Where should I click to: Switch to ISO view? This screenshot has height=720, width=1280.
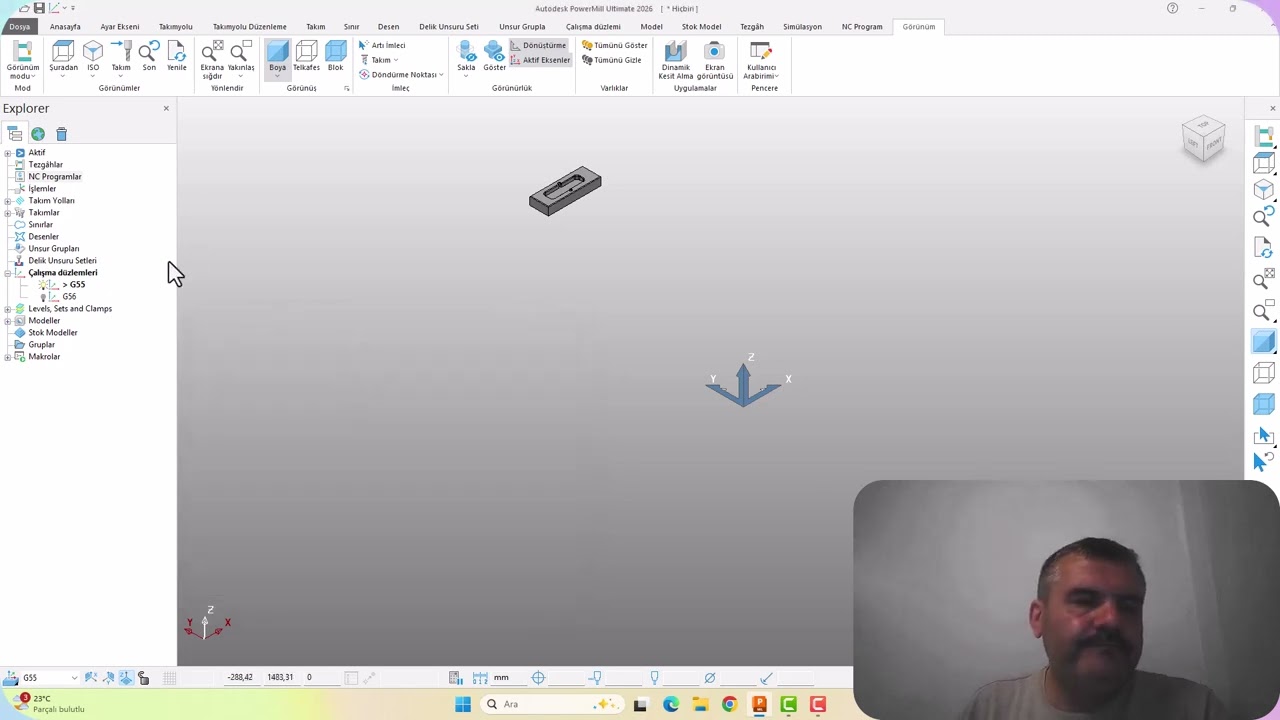pyautogui.click(x=93, y=57)
